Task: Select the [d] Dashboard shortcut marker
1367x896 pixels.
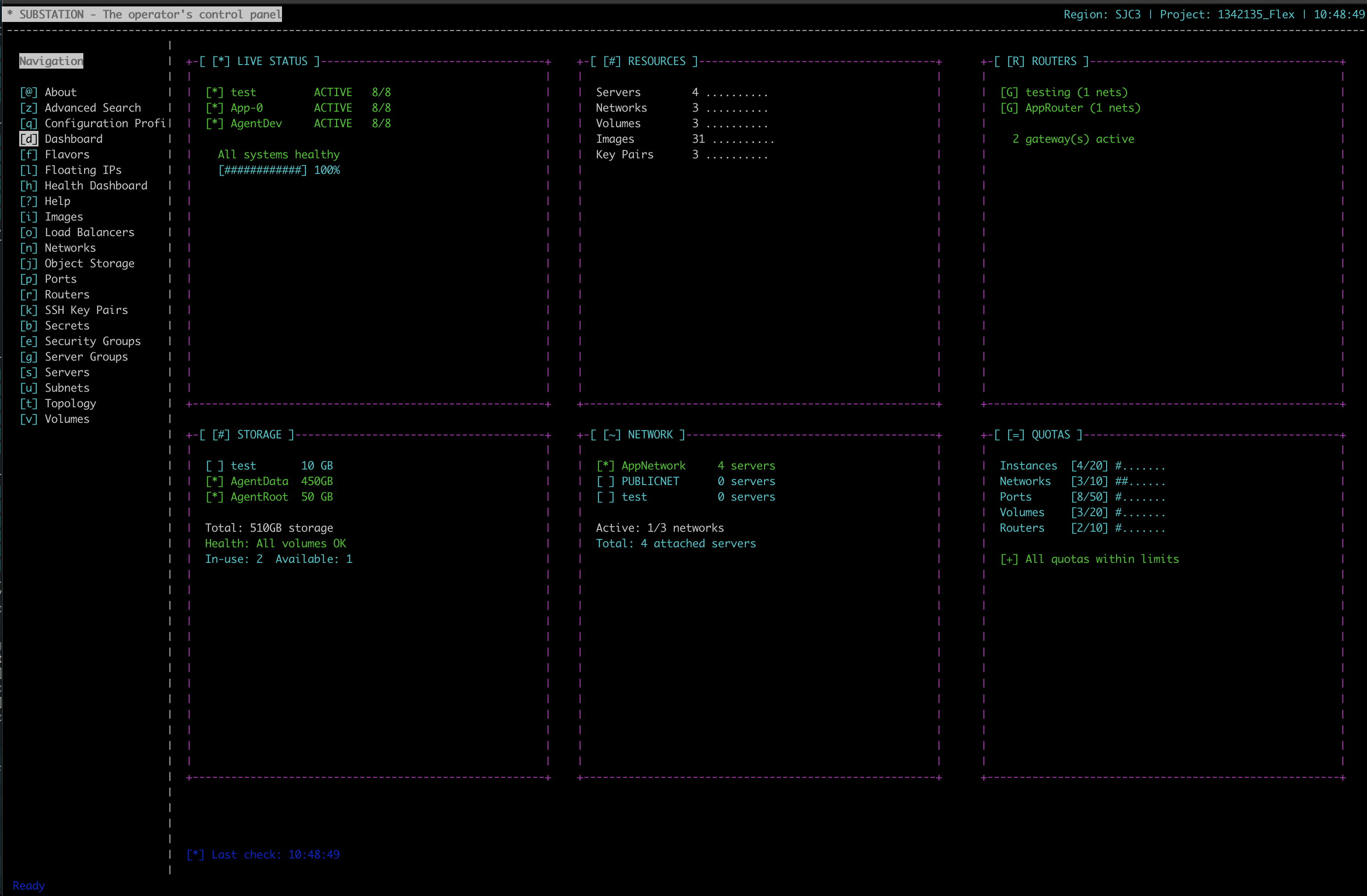Action: [x=29, y=139]
